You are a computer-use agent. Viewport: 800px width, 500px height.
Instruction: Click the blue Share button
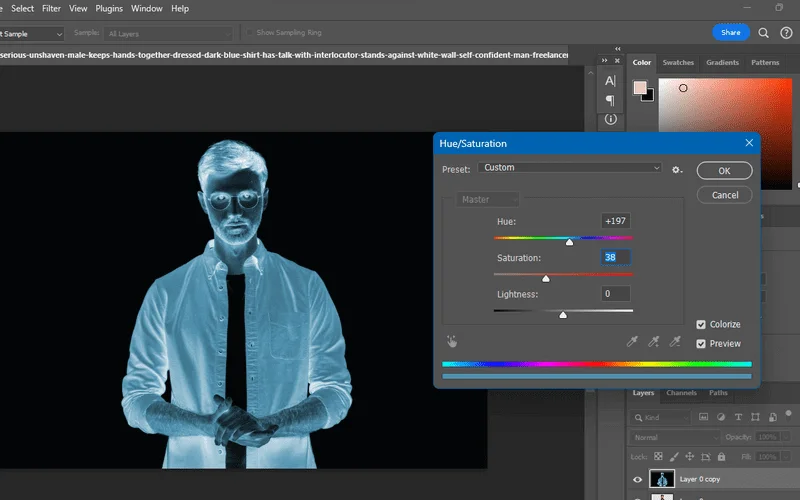[731, 32]
